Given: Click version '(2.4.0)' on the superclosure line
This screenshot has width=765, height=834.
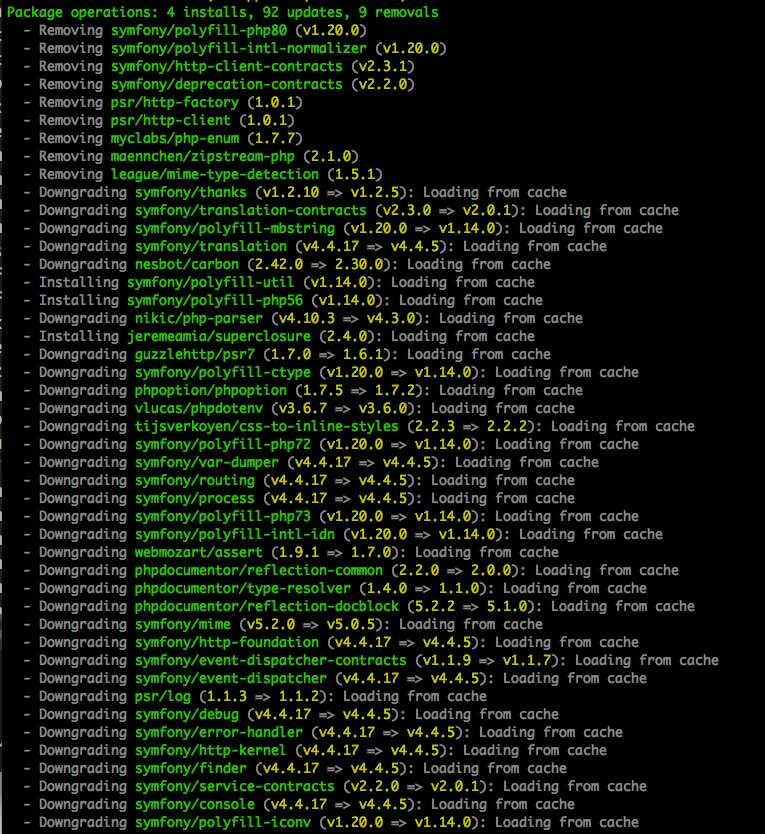Looking at the screenshot, I should click(346, 336).
